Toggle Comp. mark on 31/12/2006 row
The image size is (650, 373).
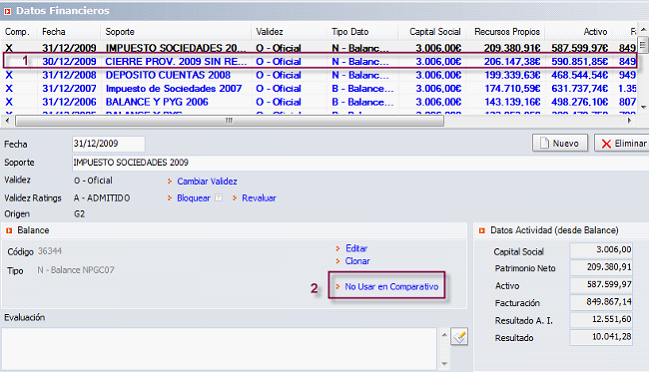coord(9,102)
